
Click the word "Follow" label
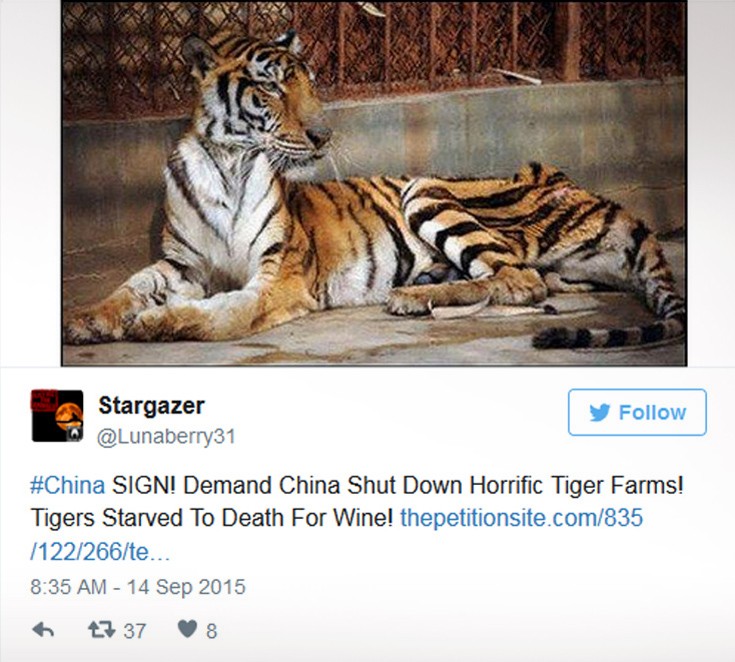[x=652, y=413]
